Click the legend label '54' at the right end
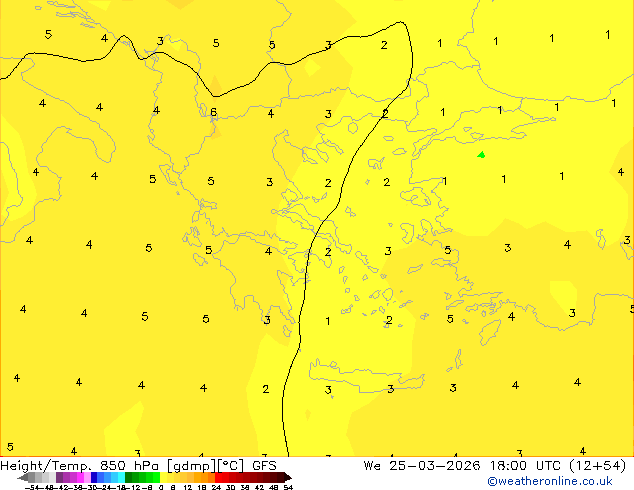This screenshot has height=490, width=634. pyautogui.click(x=288, y=487)
